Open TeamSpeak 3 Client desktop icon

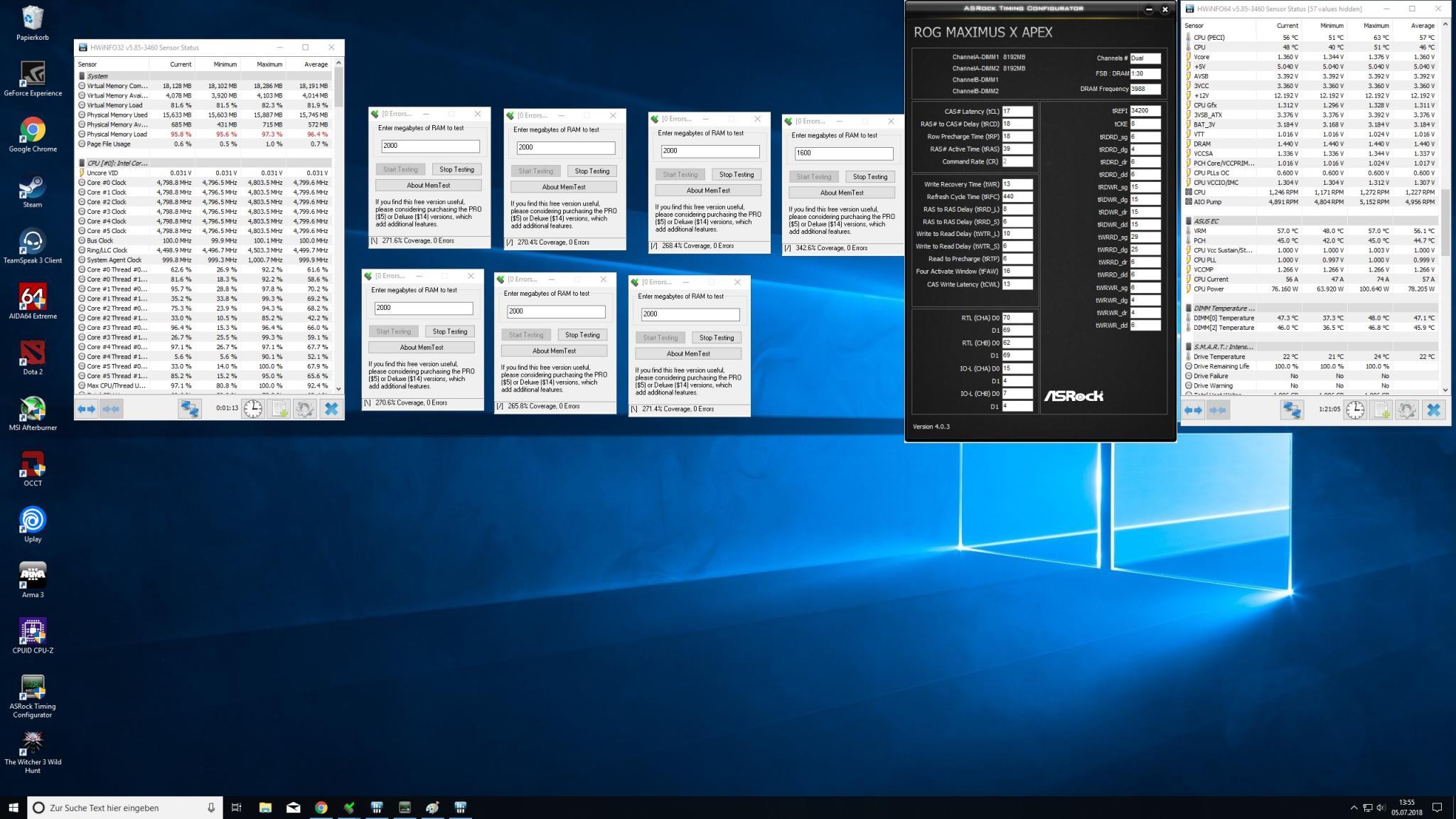pyautogui.click(x=33, y=246)
